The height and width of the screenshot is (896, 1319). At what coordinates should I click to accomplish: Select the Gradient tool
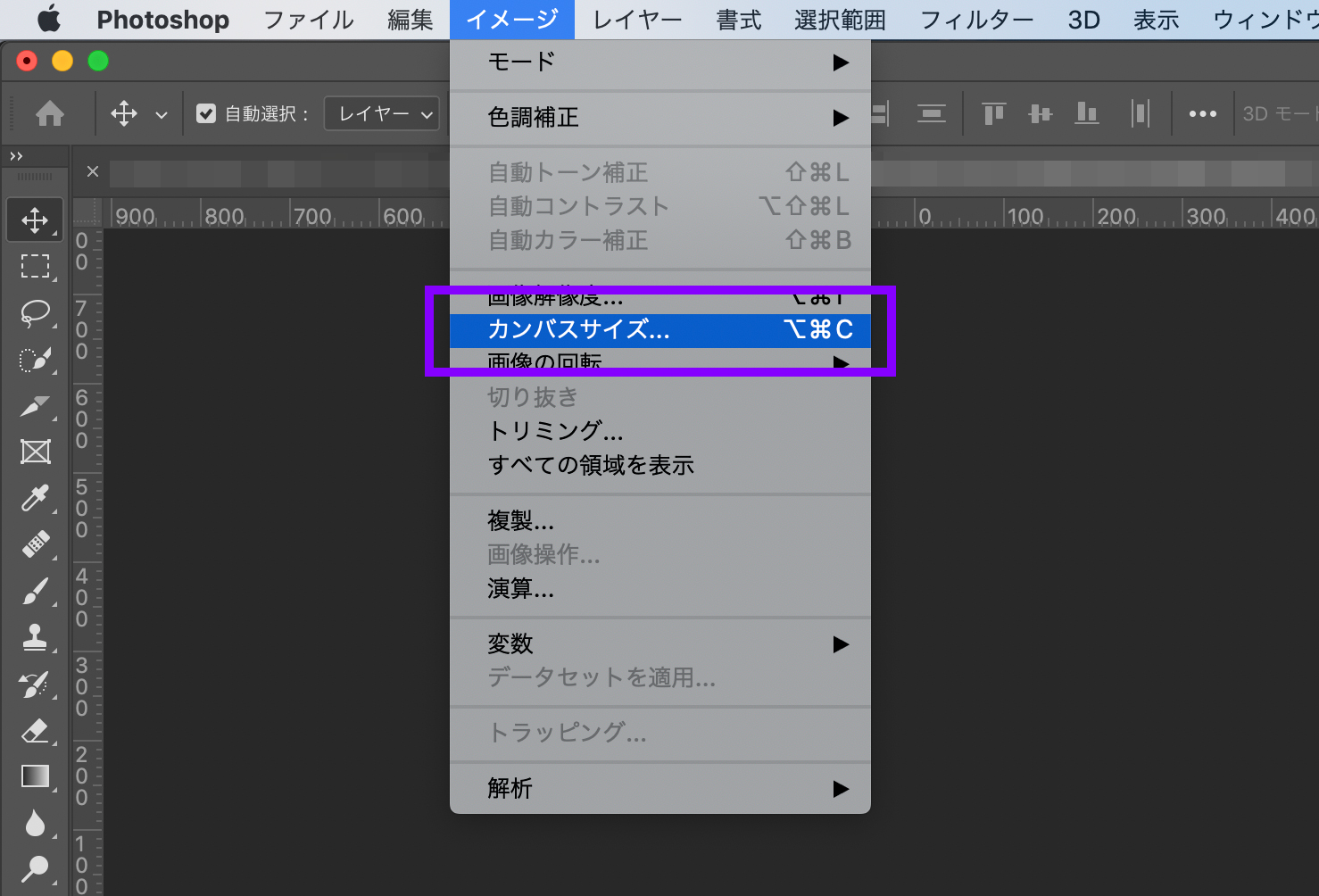[35, 777]
